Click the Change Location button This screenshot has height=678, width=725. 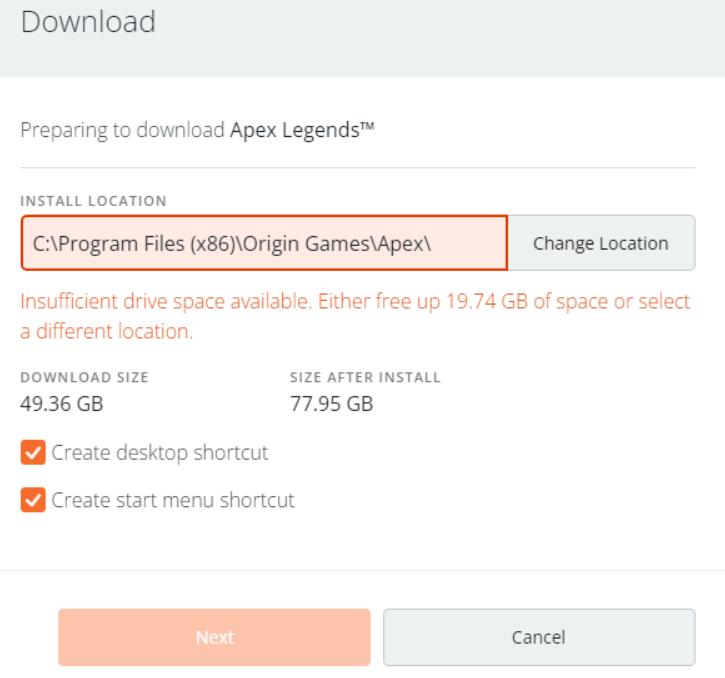tap(601, 243)
